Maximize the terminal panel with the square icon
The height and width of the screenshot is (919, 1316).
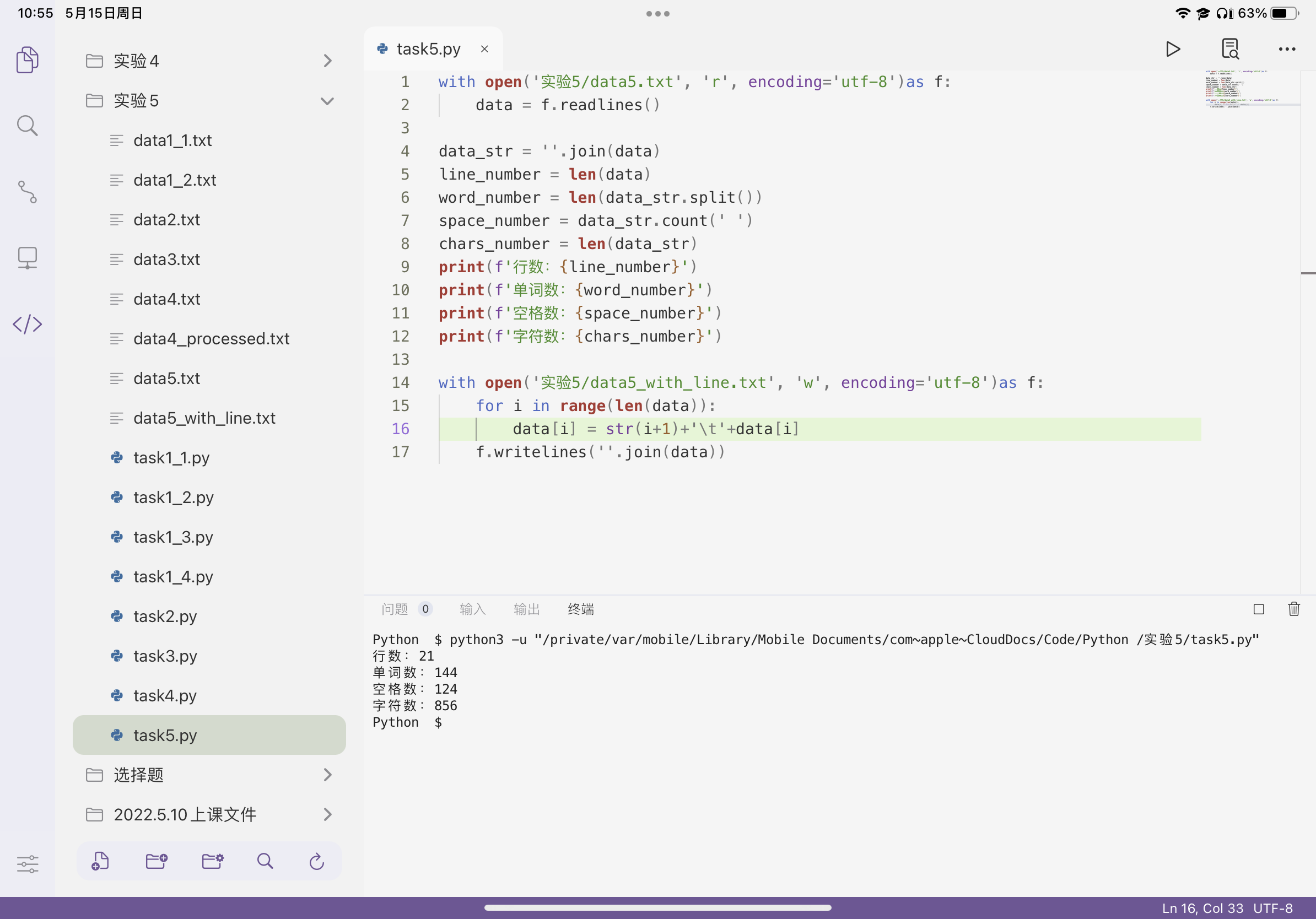point(1259,609)
